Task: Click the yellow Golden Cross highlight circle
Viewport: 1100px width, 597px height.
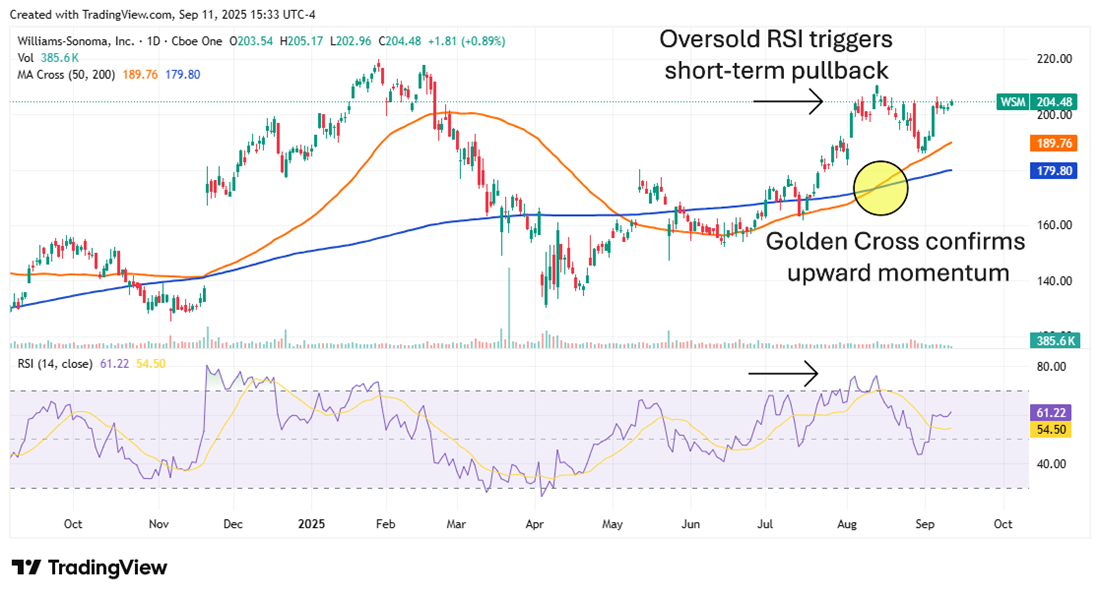Action: (879, 187)
